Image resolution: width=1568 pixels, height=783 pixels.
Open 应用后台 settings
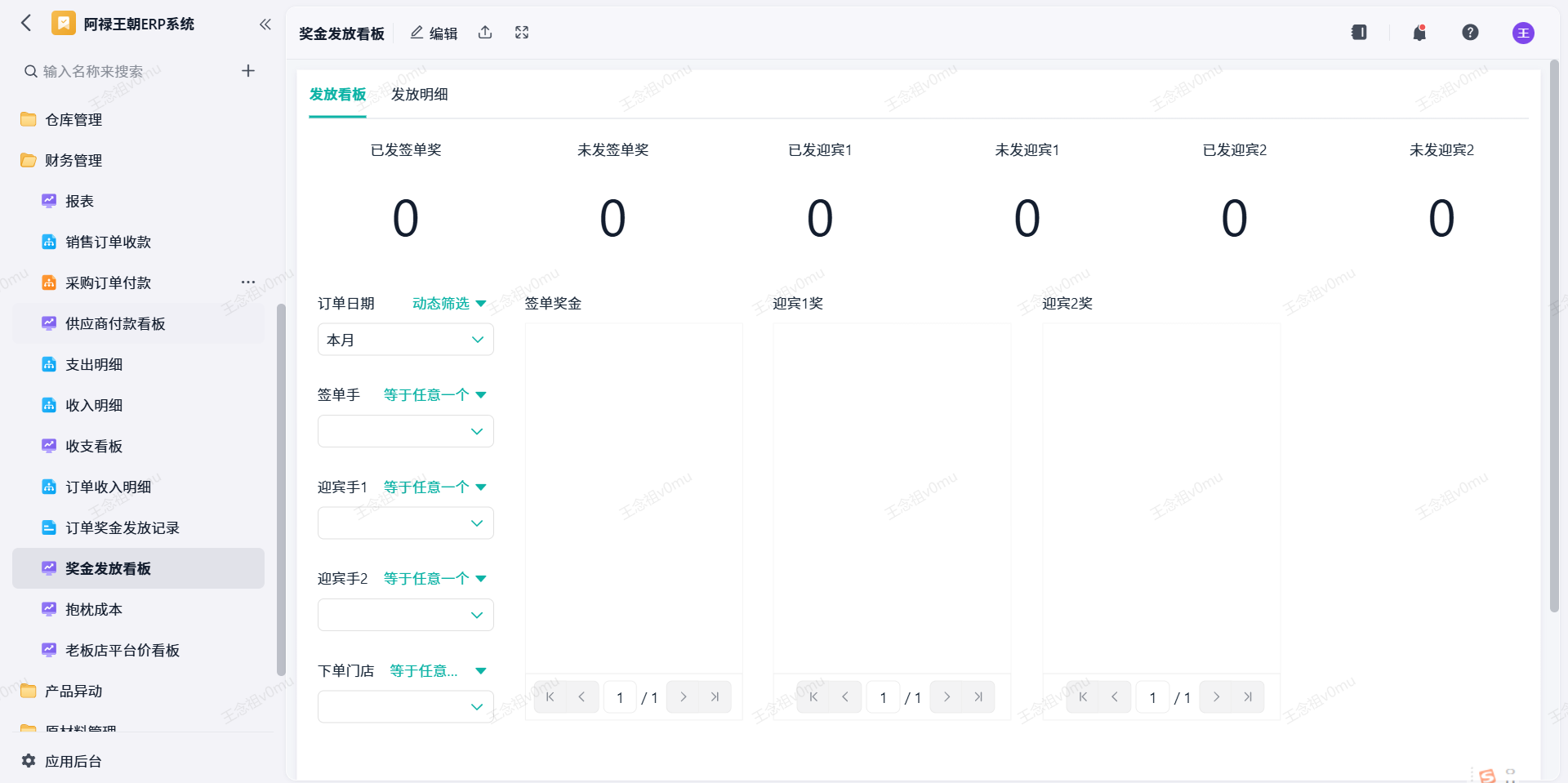tap(61, 761)
